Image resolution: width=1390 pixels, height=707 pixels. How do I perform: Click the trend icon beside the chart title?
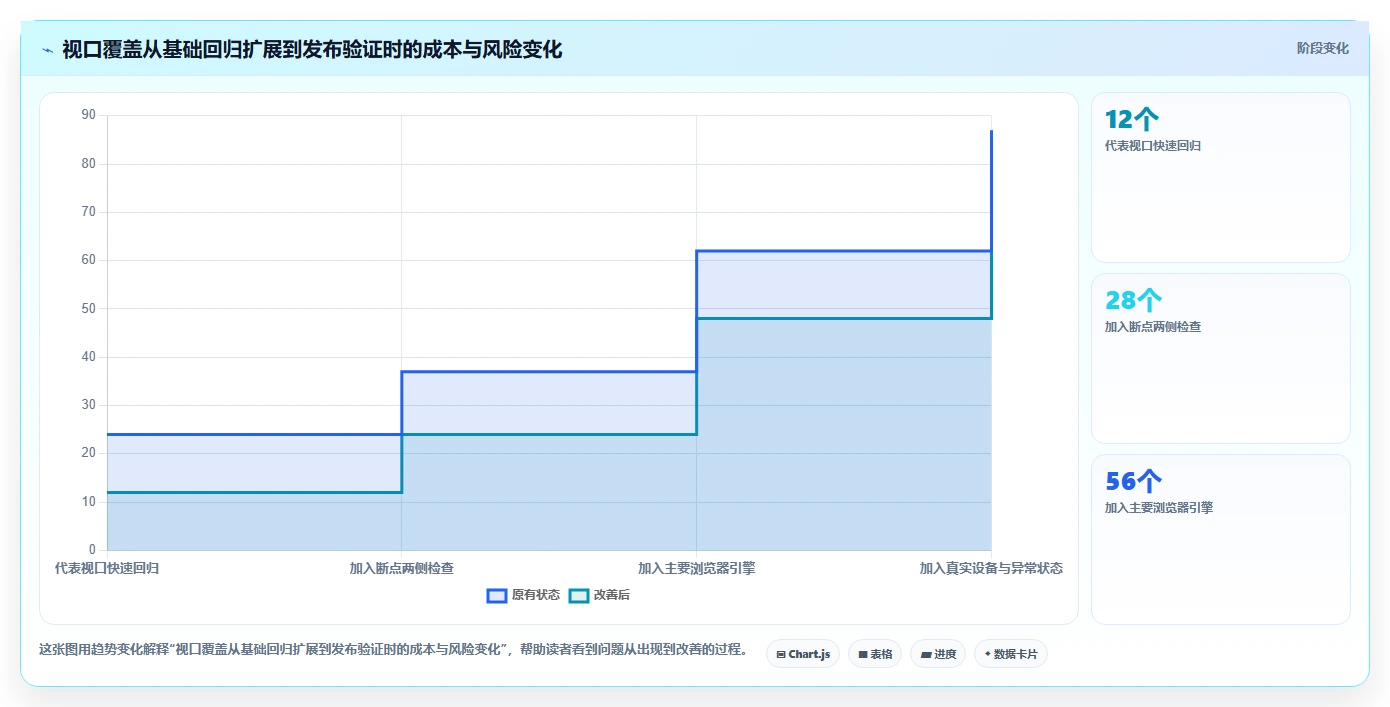[x=47, y=50]
